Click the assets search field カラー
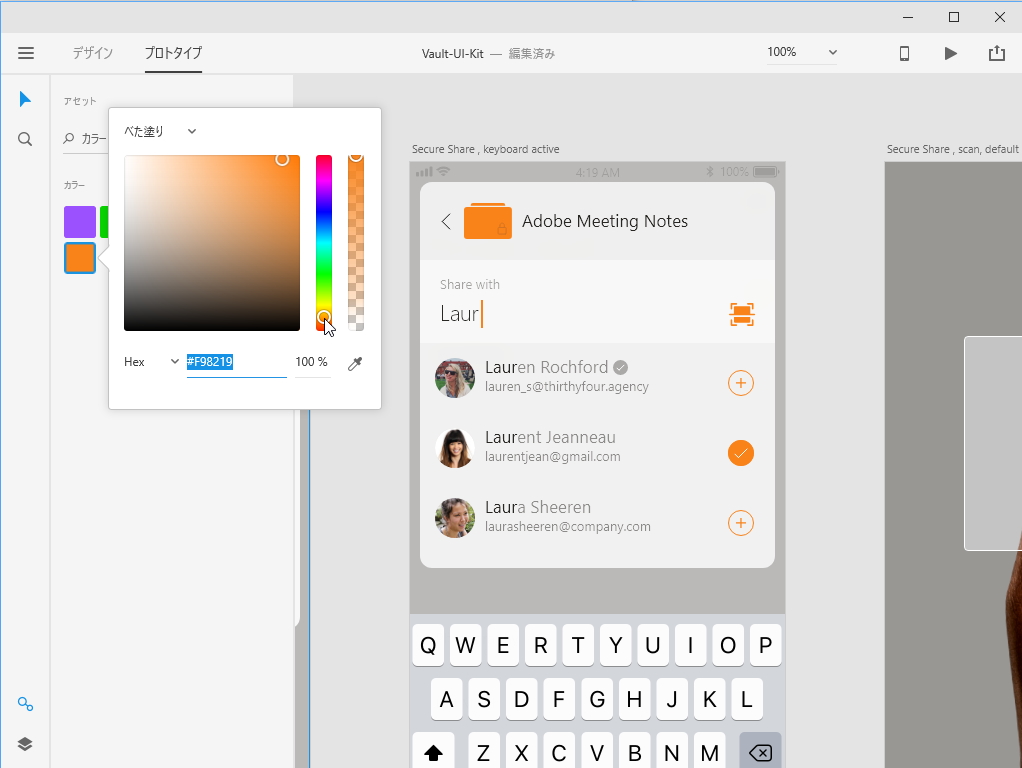The image size is (1022, 768). click(86, 139)
